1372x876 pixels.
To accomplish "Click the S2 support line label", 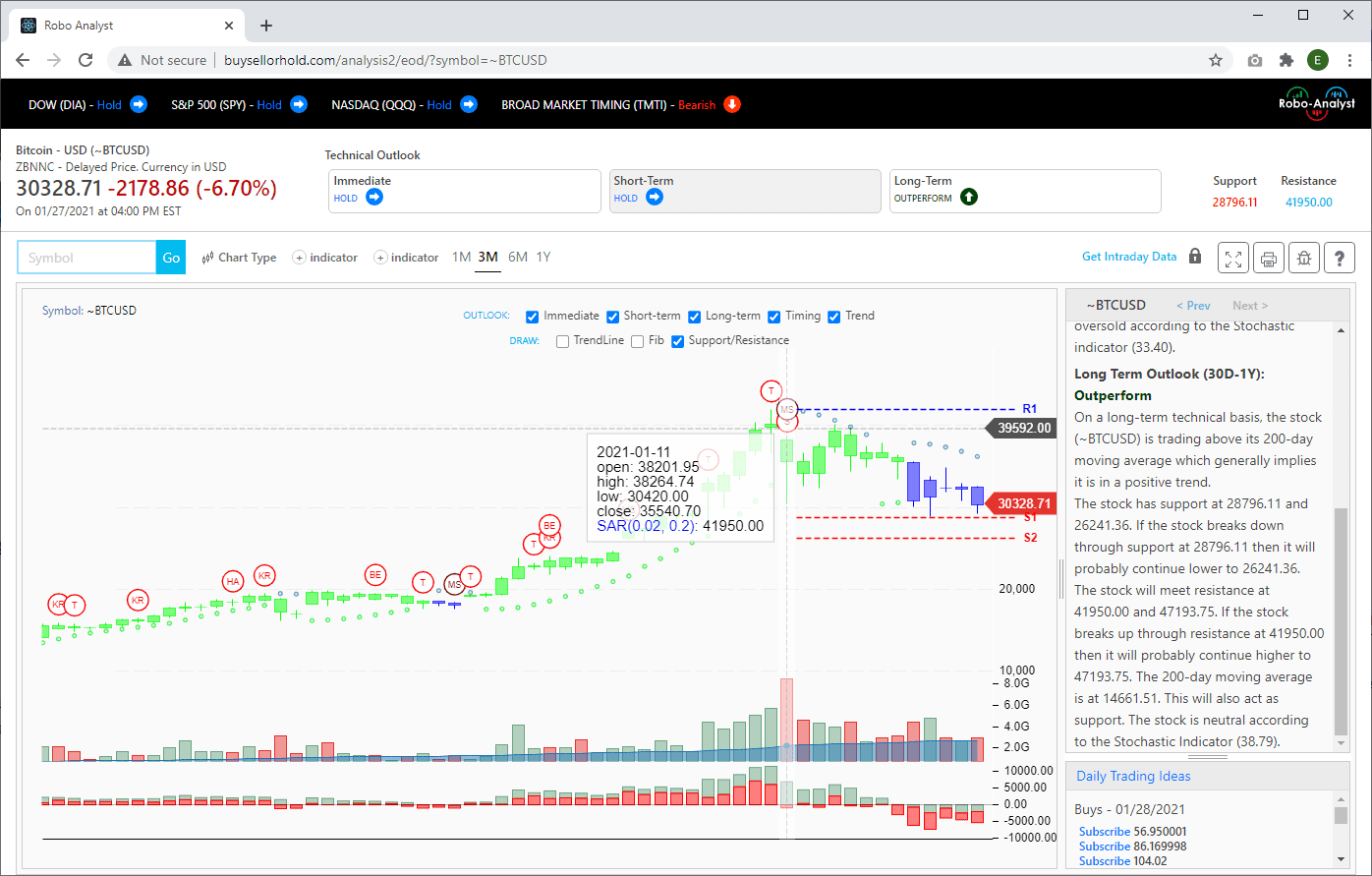I will click(x=1030, y=538).
